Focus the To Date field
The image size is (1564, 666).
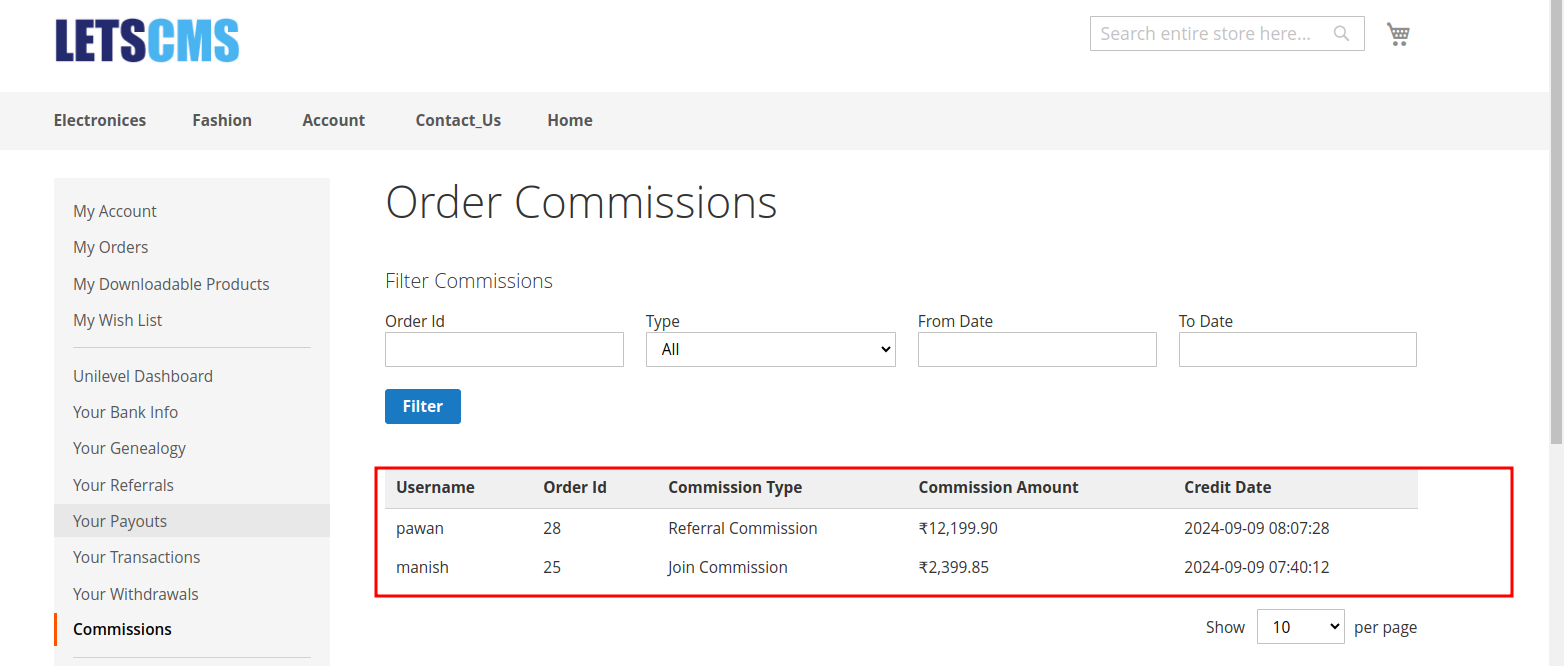point(1297,349)
